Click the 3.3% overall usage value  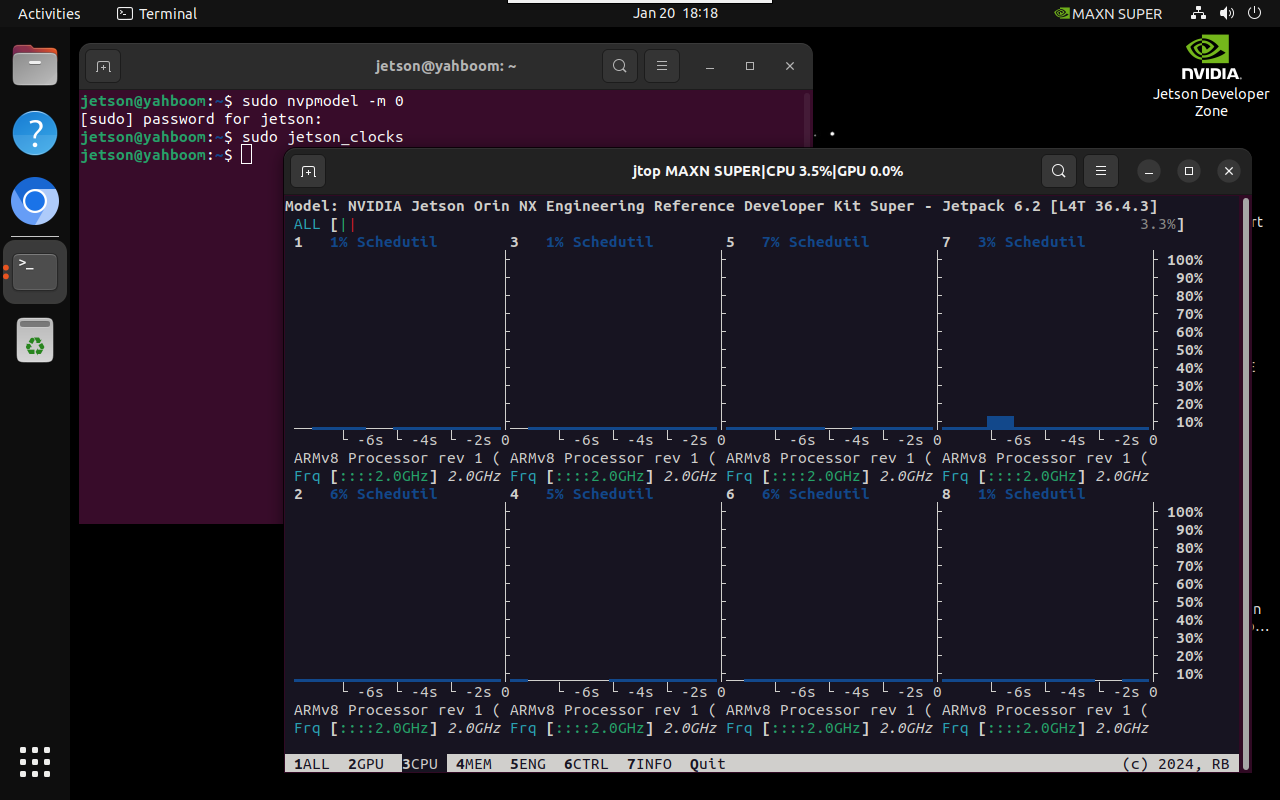pyautogui.click(x=1158, y=224)
